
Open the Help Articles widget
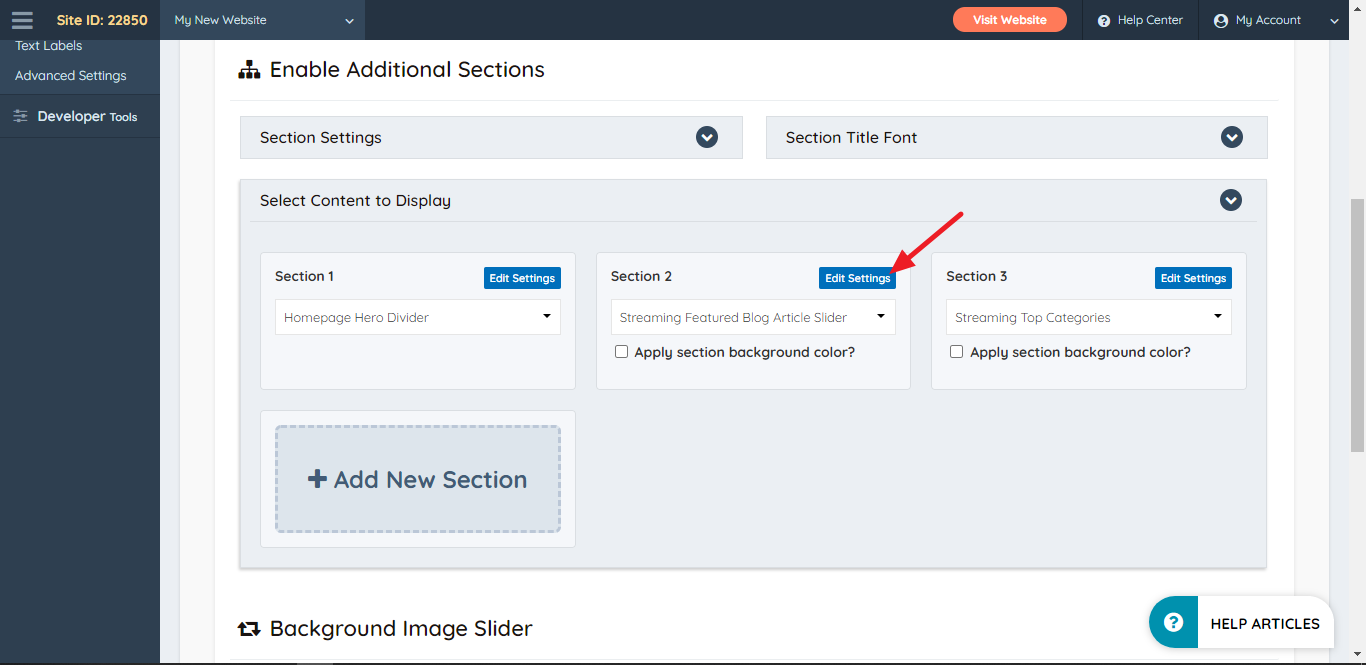tap(1241, 623)
